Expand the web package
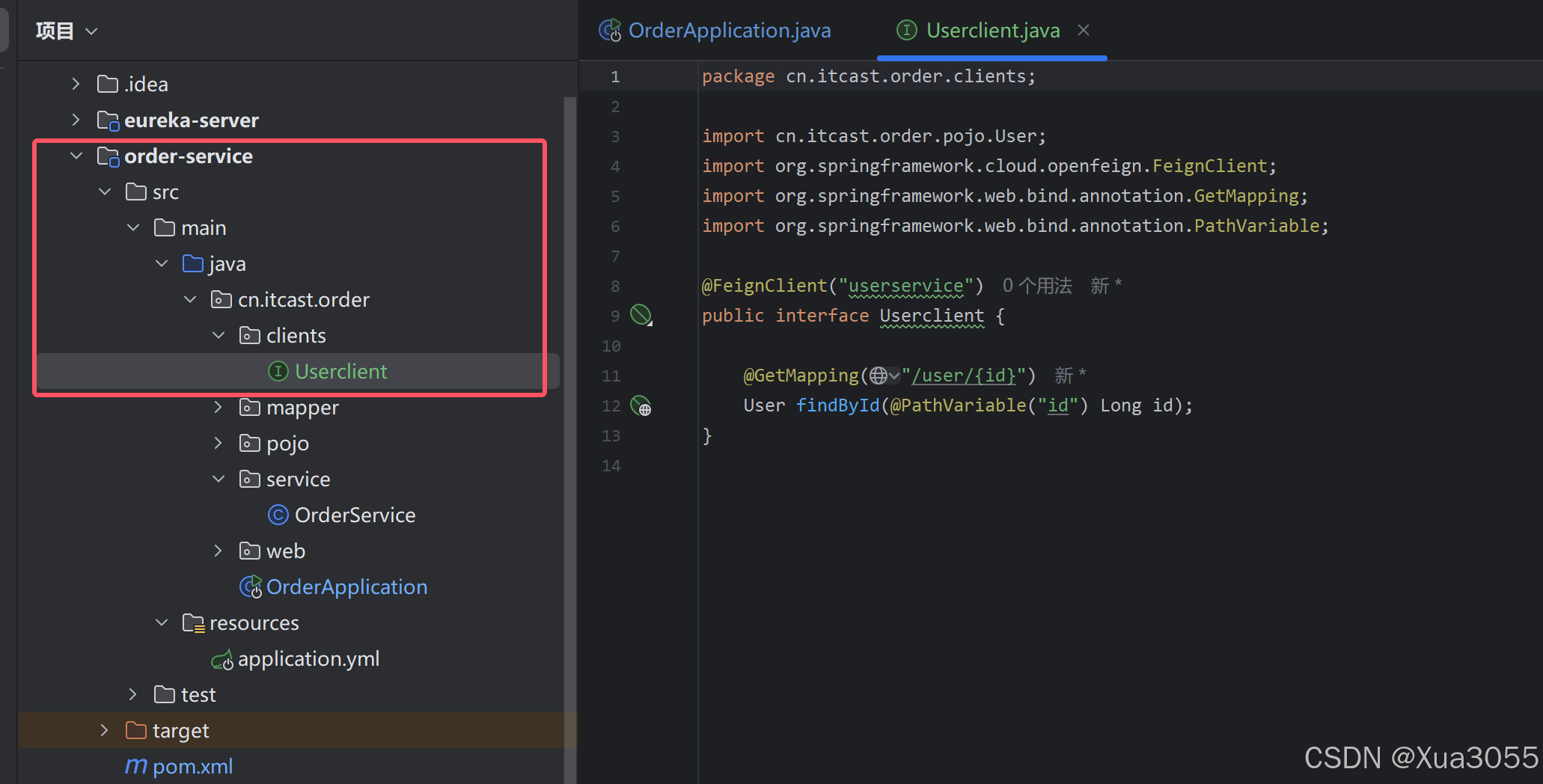1543x784 pixels. [x=219, y=551]
